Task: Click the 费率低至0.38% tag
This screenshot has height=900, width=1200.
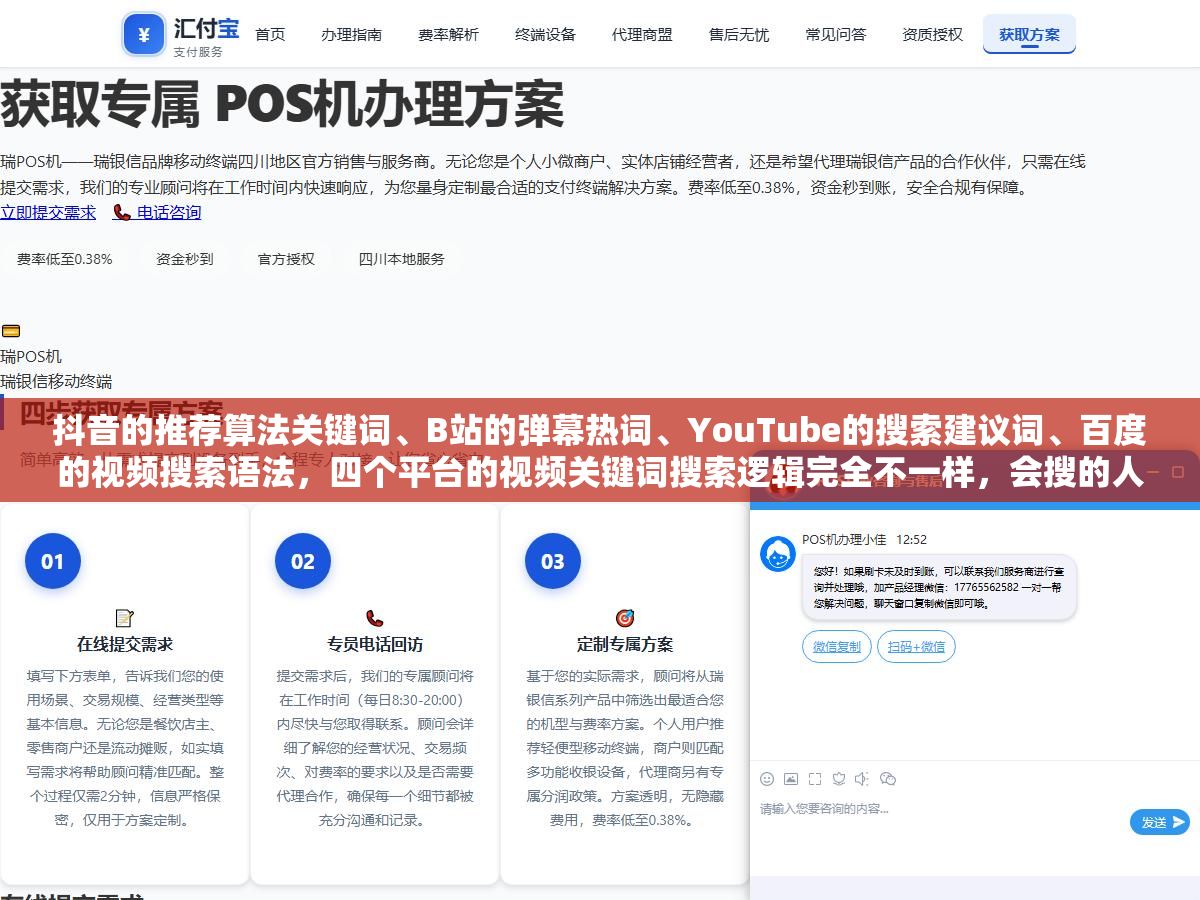Action: 64,259
